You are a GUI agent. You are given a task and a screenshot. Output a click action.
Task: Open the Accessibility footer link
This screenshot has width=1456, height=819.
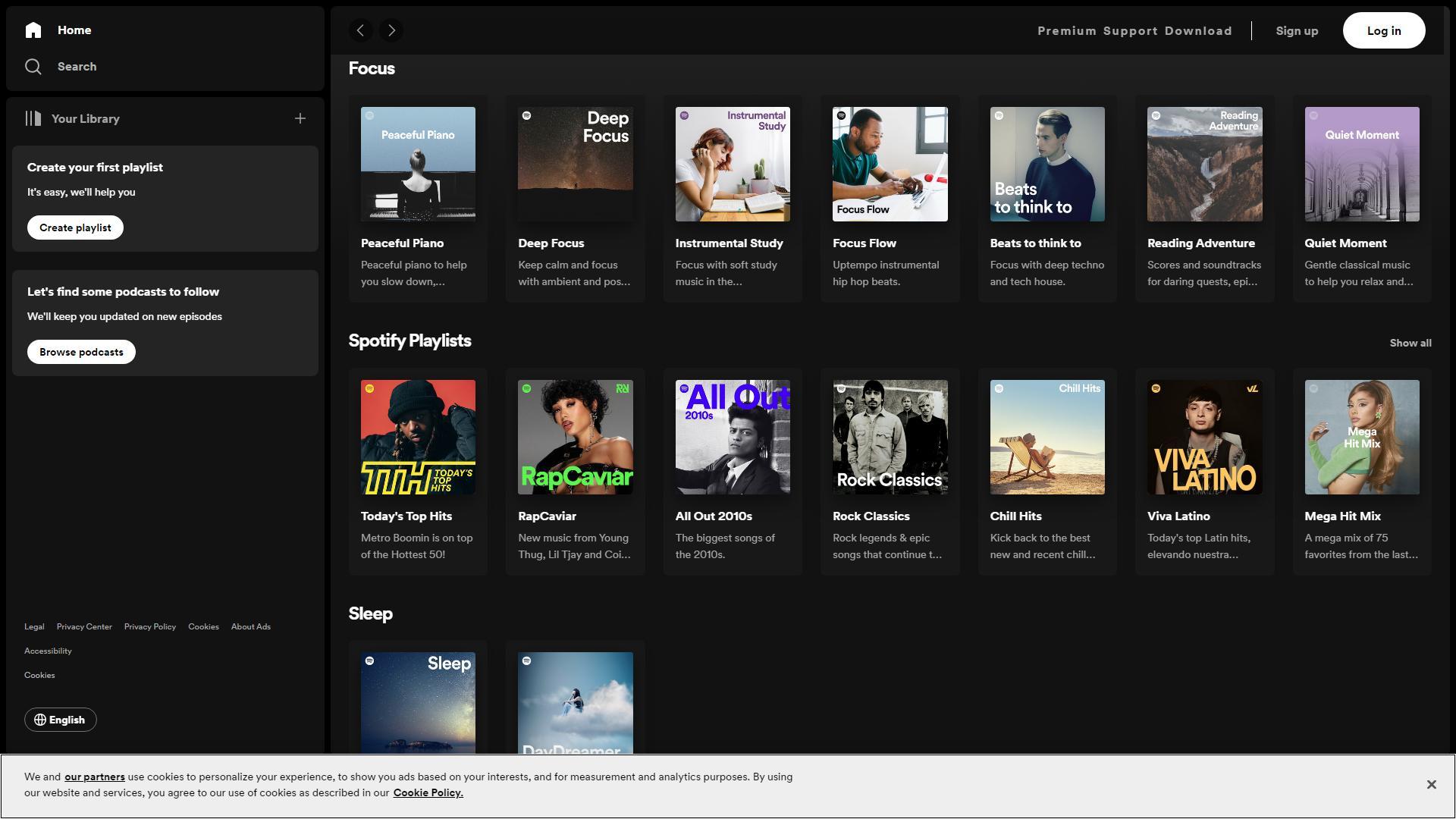pyautogui.click(x=48, y=651)
